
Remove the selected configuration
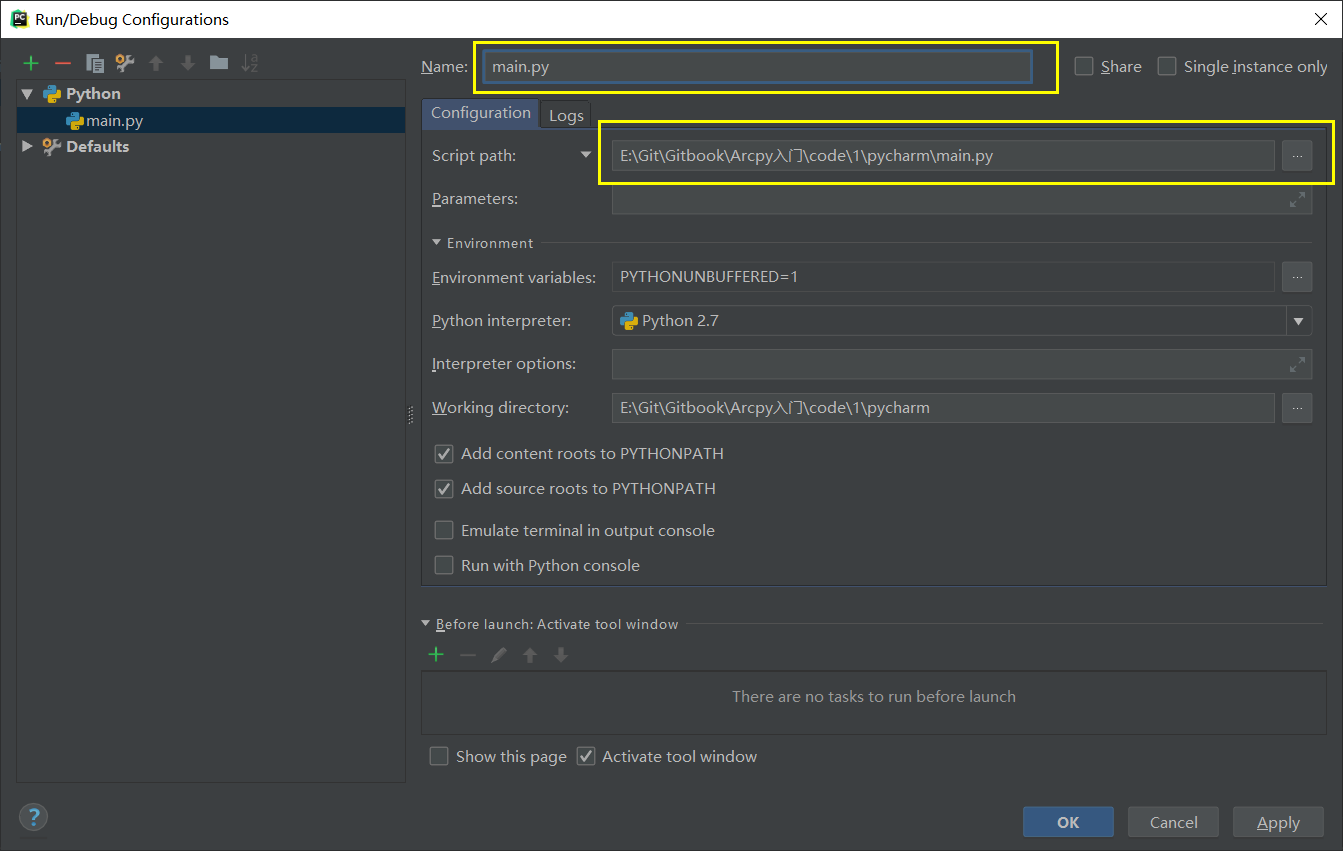[x=63, y=63]
